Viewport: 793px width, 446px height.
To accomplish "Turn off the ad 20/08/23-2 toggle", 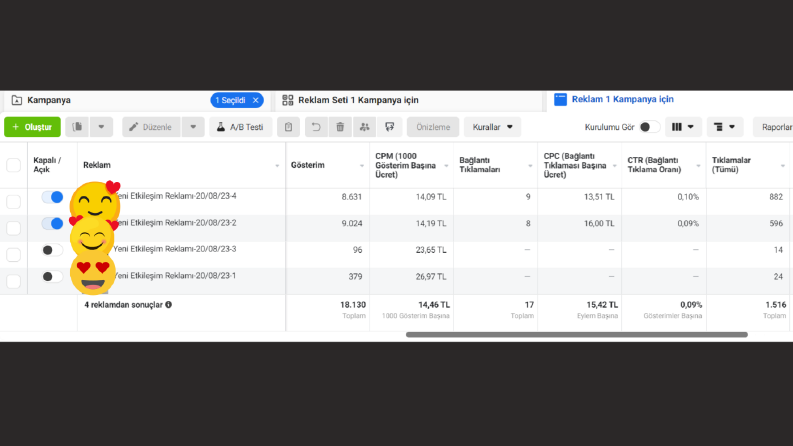I will [x=53, y=223].
